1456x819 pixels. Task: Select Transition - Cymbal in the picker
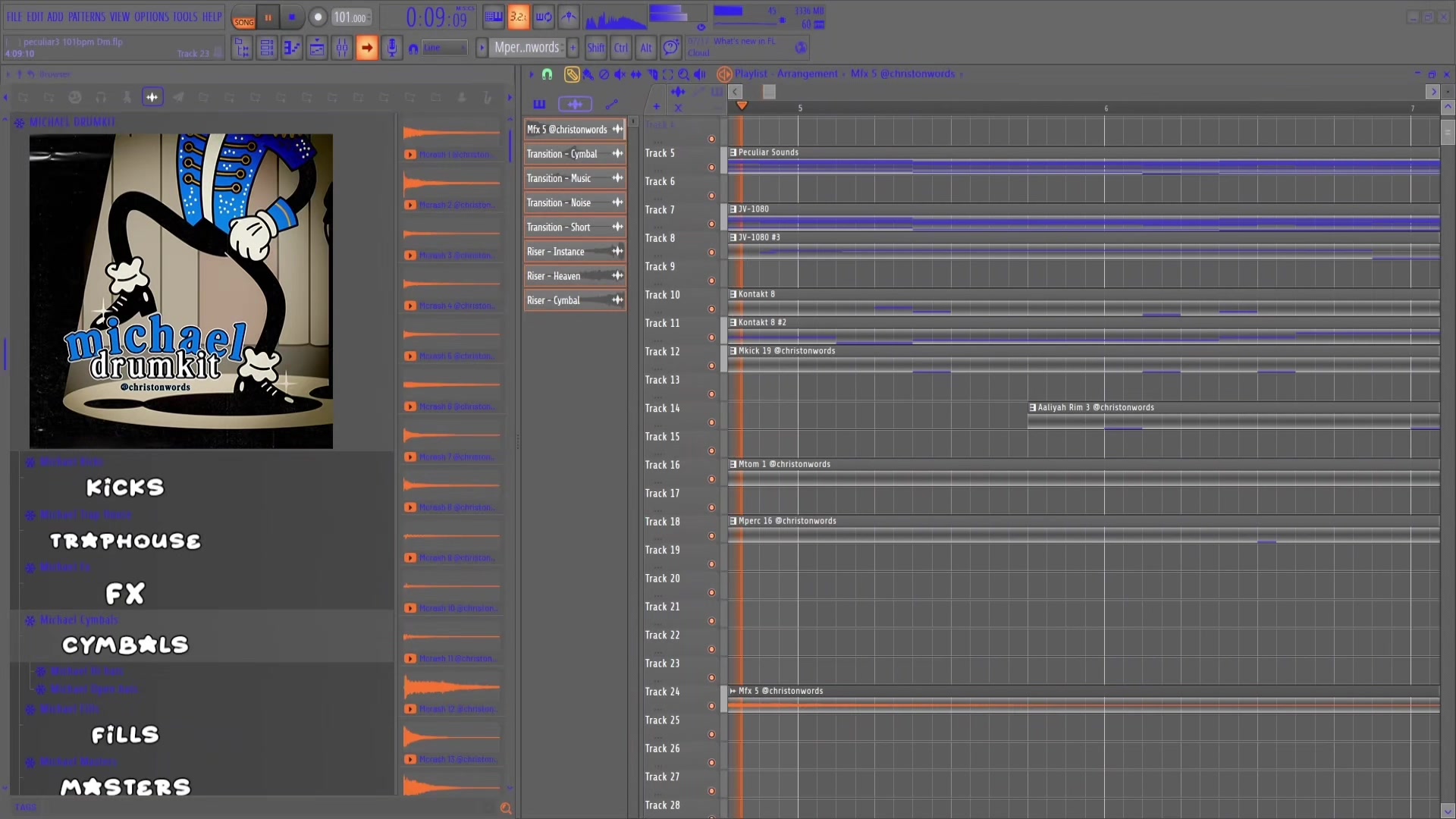pos(575,154)
